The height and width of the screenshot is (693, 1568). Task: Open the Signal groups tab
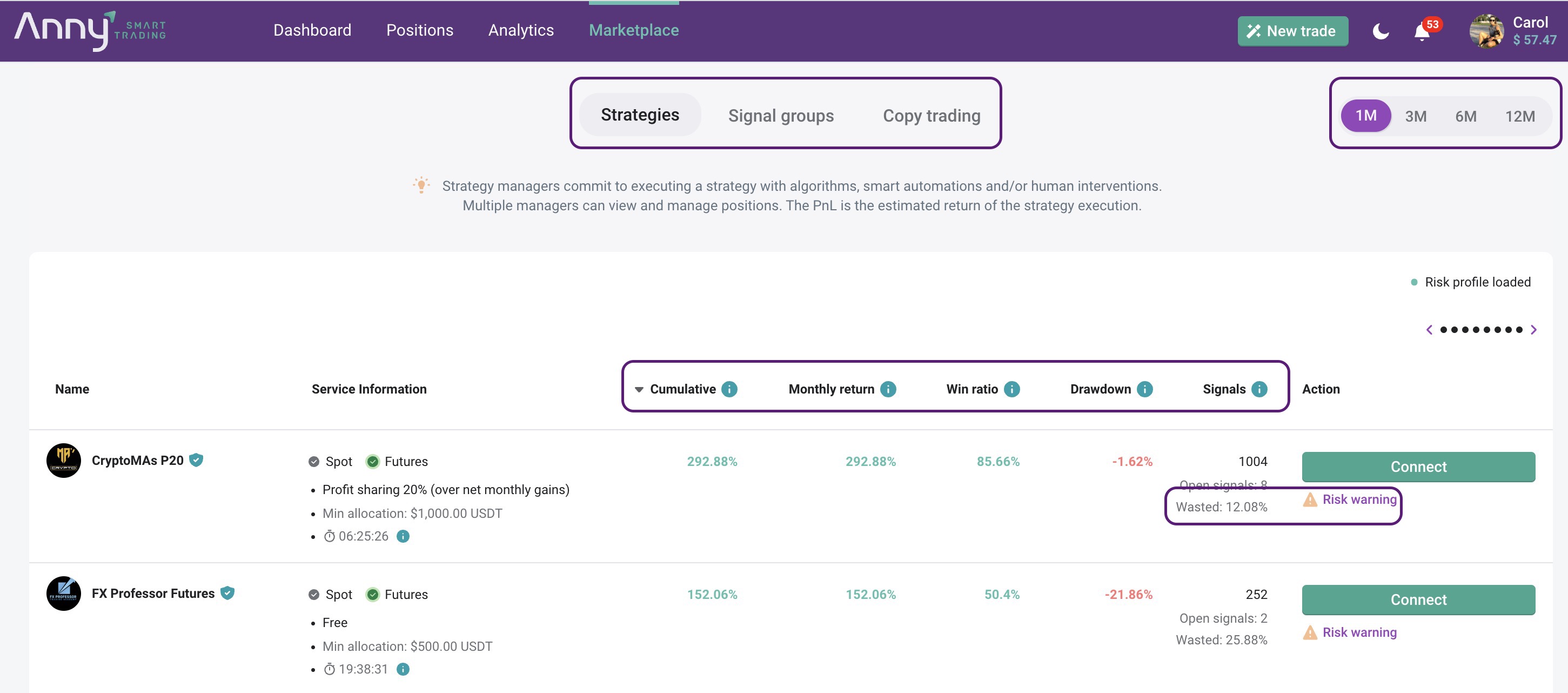(x=780, y=116)
